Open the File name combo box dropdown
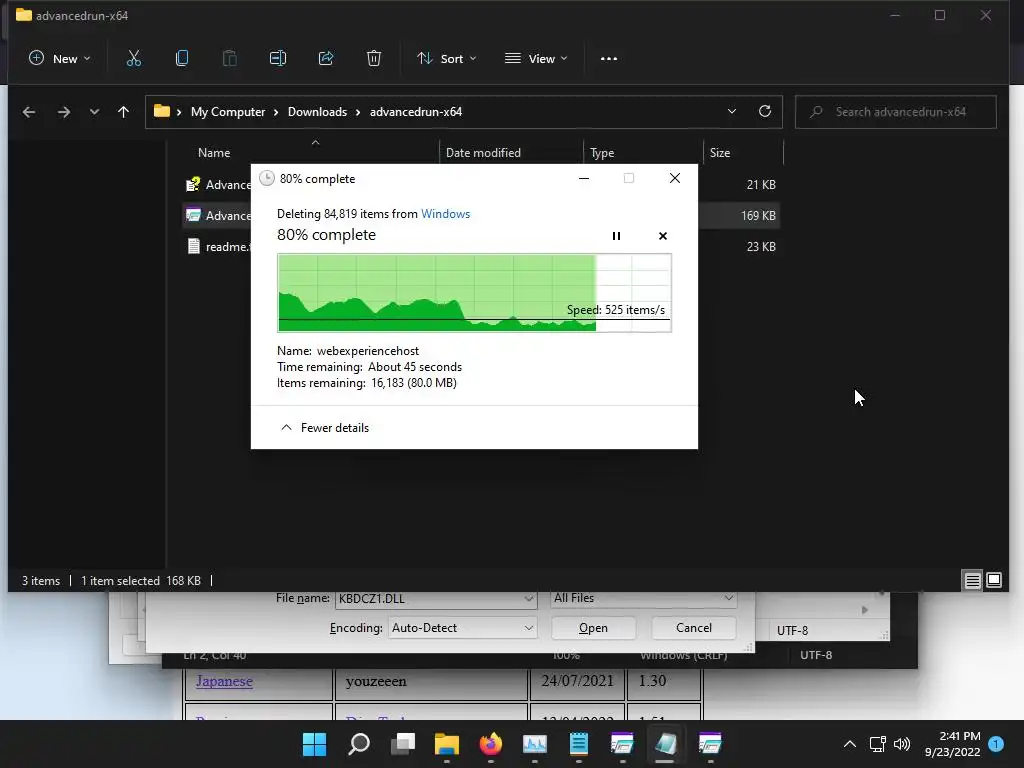 [x=528, y=598]
